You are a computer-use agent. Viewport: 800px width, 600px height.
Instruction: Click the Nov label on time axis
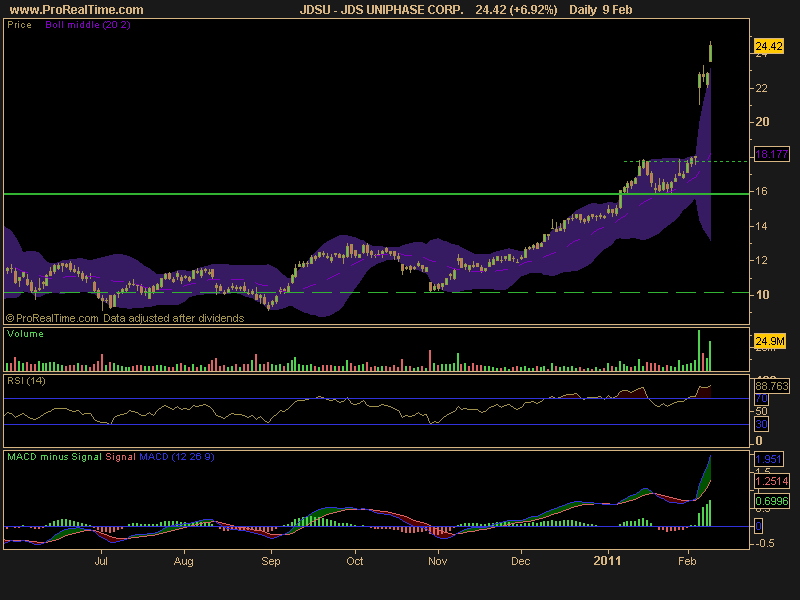(438, 561)
